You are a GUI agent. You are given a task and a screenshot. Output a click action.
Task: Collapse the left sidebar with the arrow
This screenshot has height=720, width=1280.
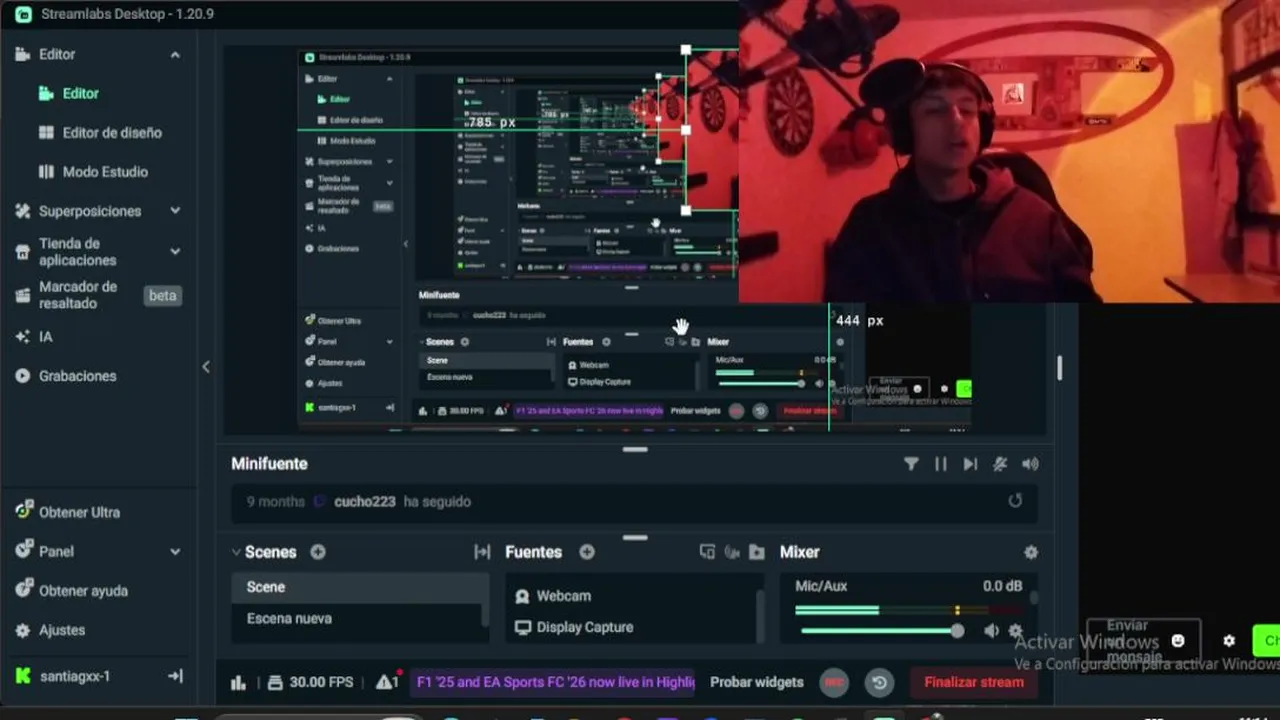pyautogui.click(x=206, y=367)
